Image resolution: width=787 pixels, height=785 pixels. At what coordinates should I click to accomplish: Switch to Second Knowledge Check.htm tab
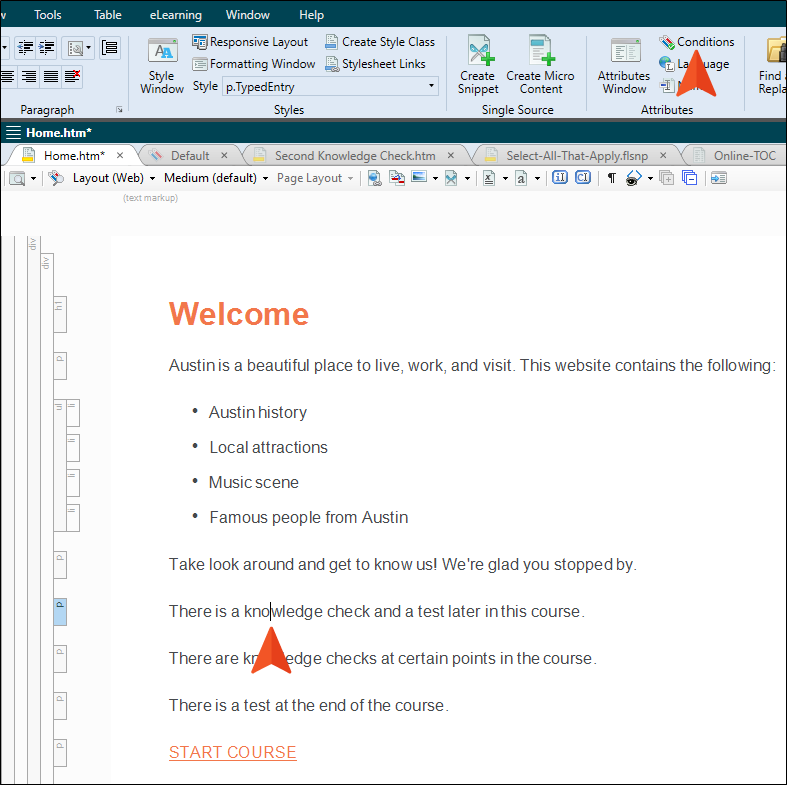tap(355, 155)
